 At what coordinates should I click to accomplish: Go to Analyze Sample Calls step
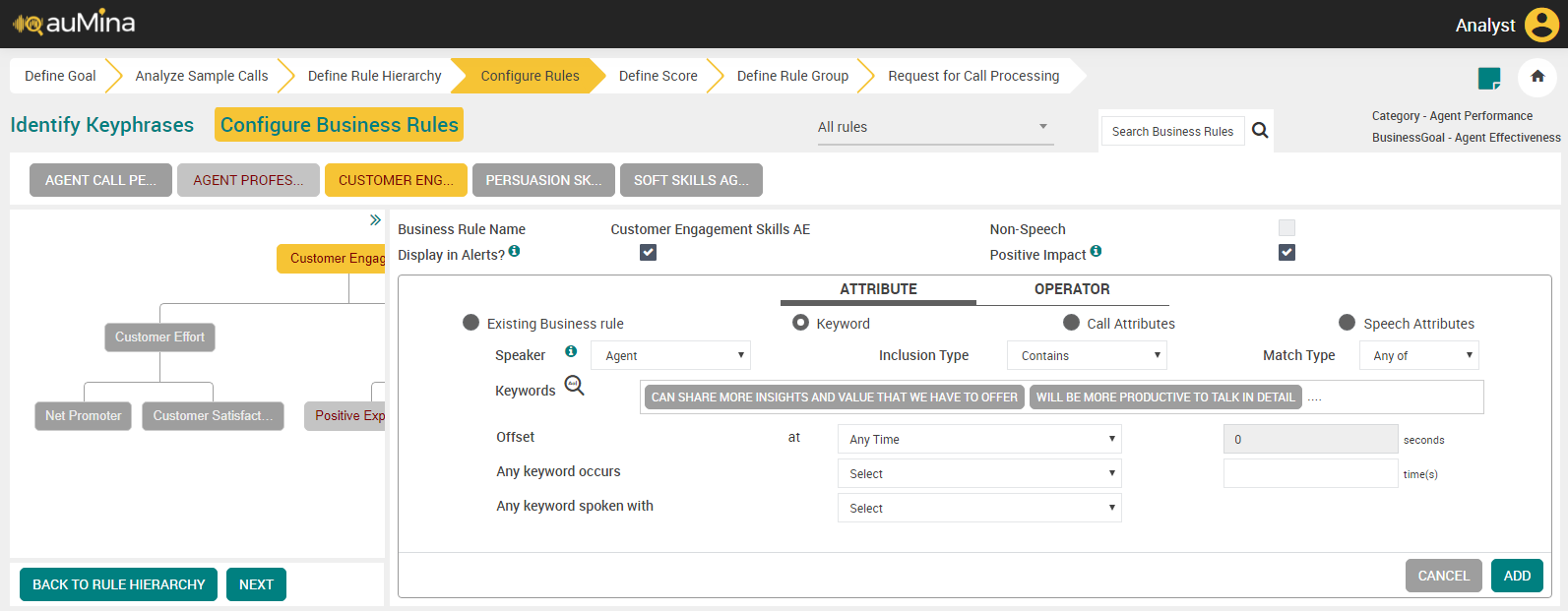[x=202, y=76]
